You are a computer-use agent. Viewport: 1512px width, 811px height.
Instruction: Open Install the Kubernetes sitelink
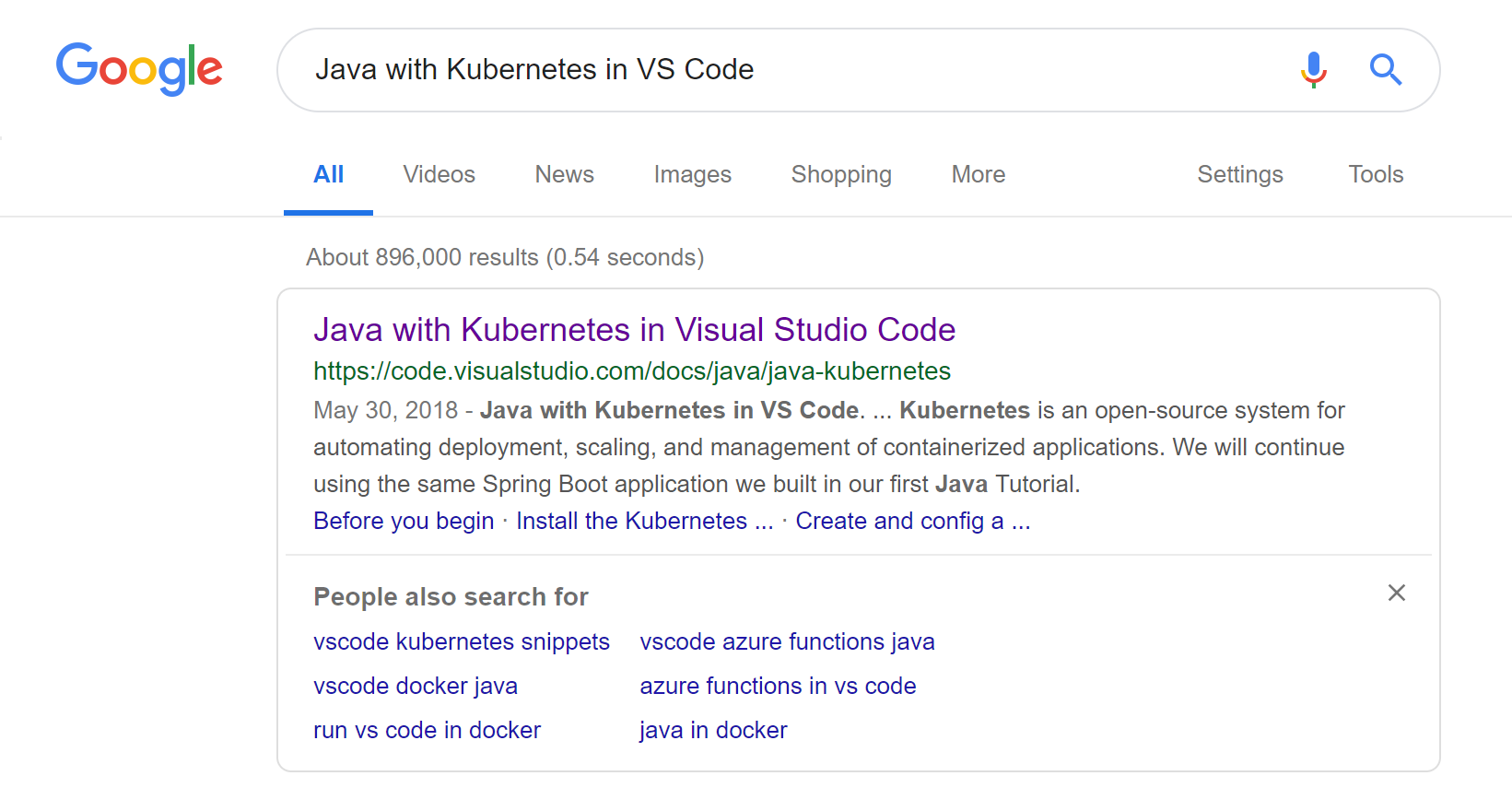[644, 521]
